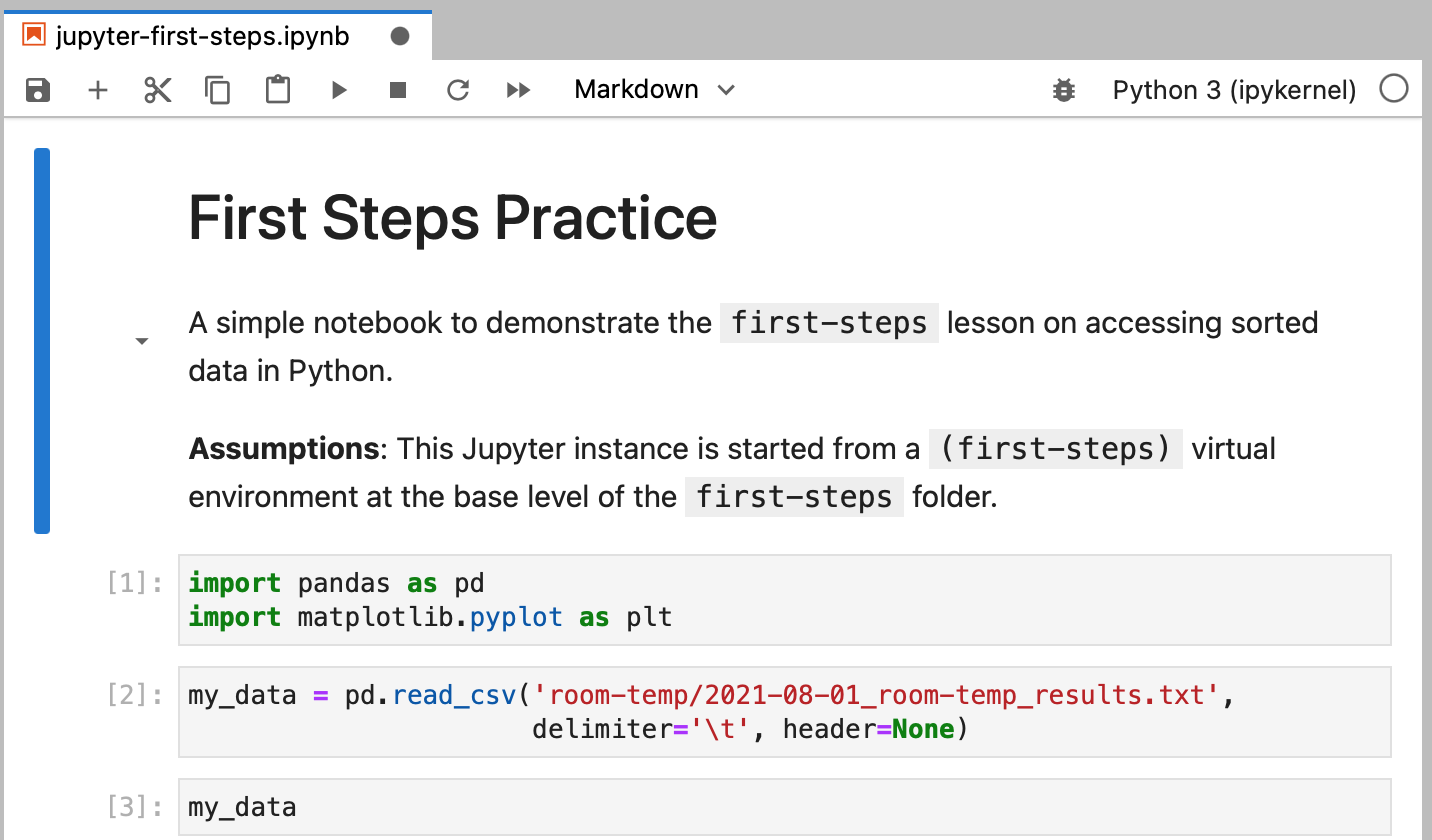Screen dimensions: 1432x840
Task: Insert a new cell with the plus icon
Action: (97, 90)
